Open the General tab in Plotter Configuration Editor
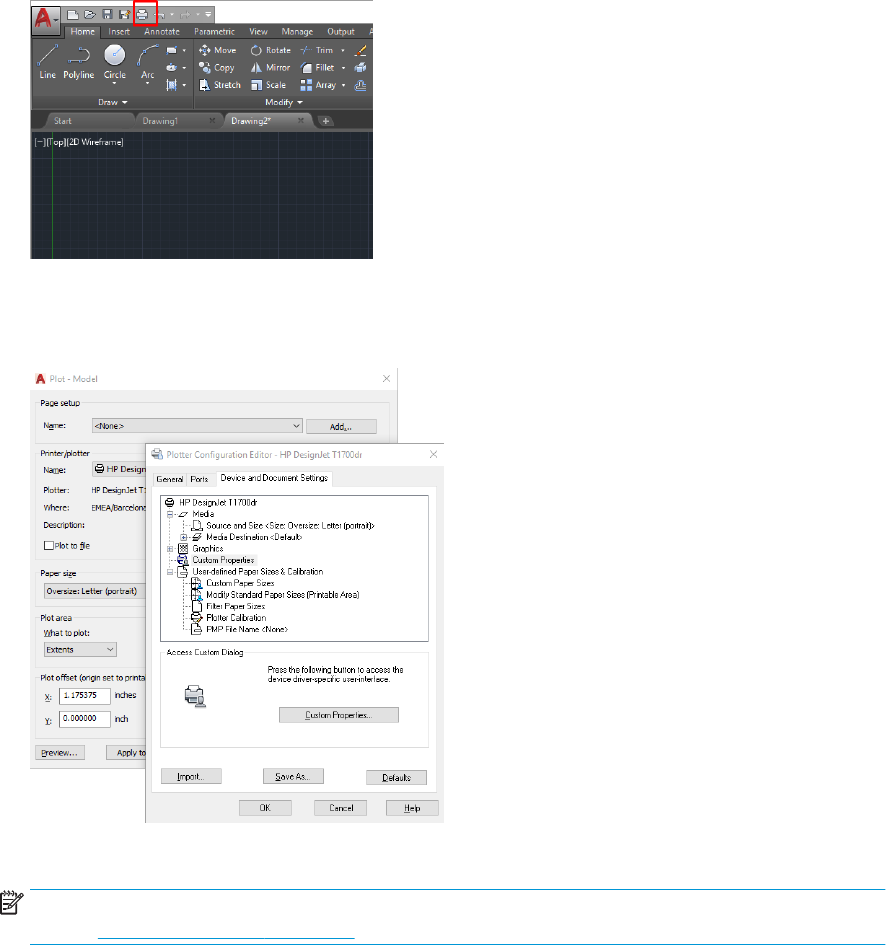 click(x=169, y=479)
